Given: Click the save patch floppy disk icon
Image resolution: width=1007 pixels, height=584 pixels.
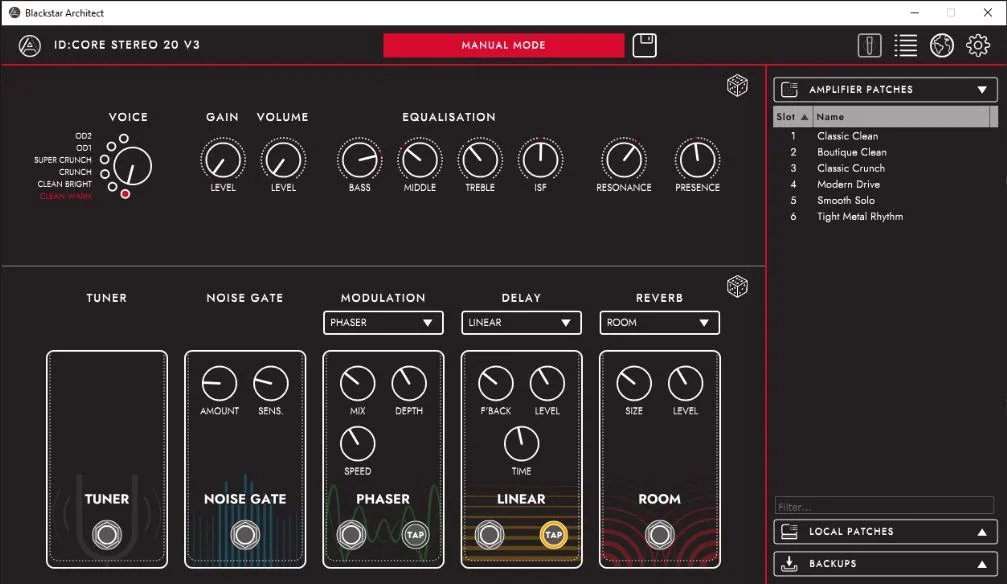Looking at the screenshot, I should (x=645, y=45).
